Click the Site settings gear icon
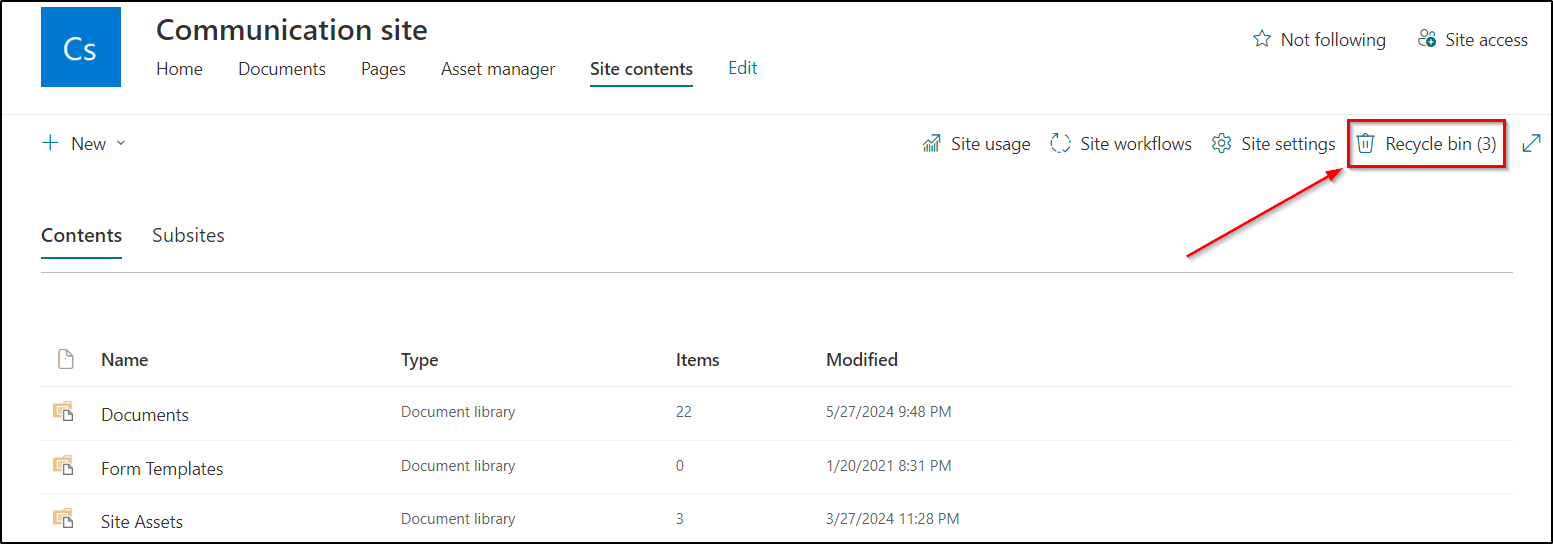 pyautogui.click(x=1221, y=144)
